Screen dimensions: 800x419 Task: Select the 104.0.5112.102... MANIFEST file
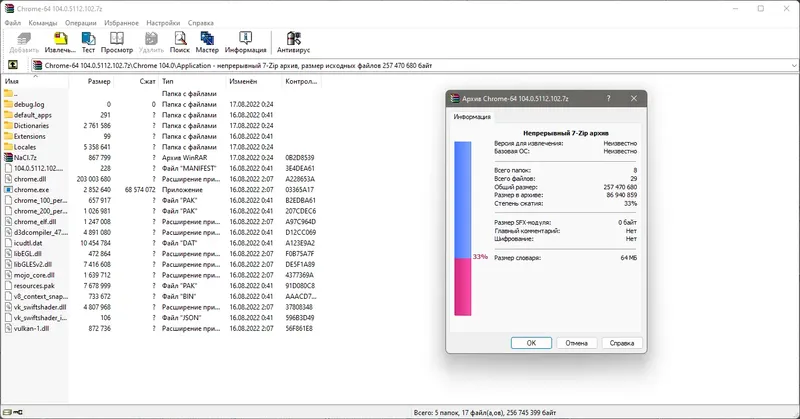coord(160,168)
